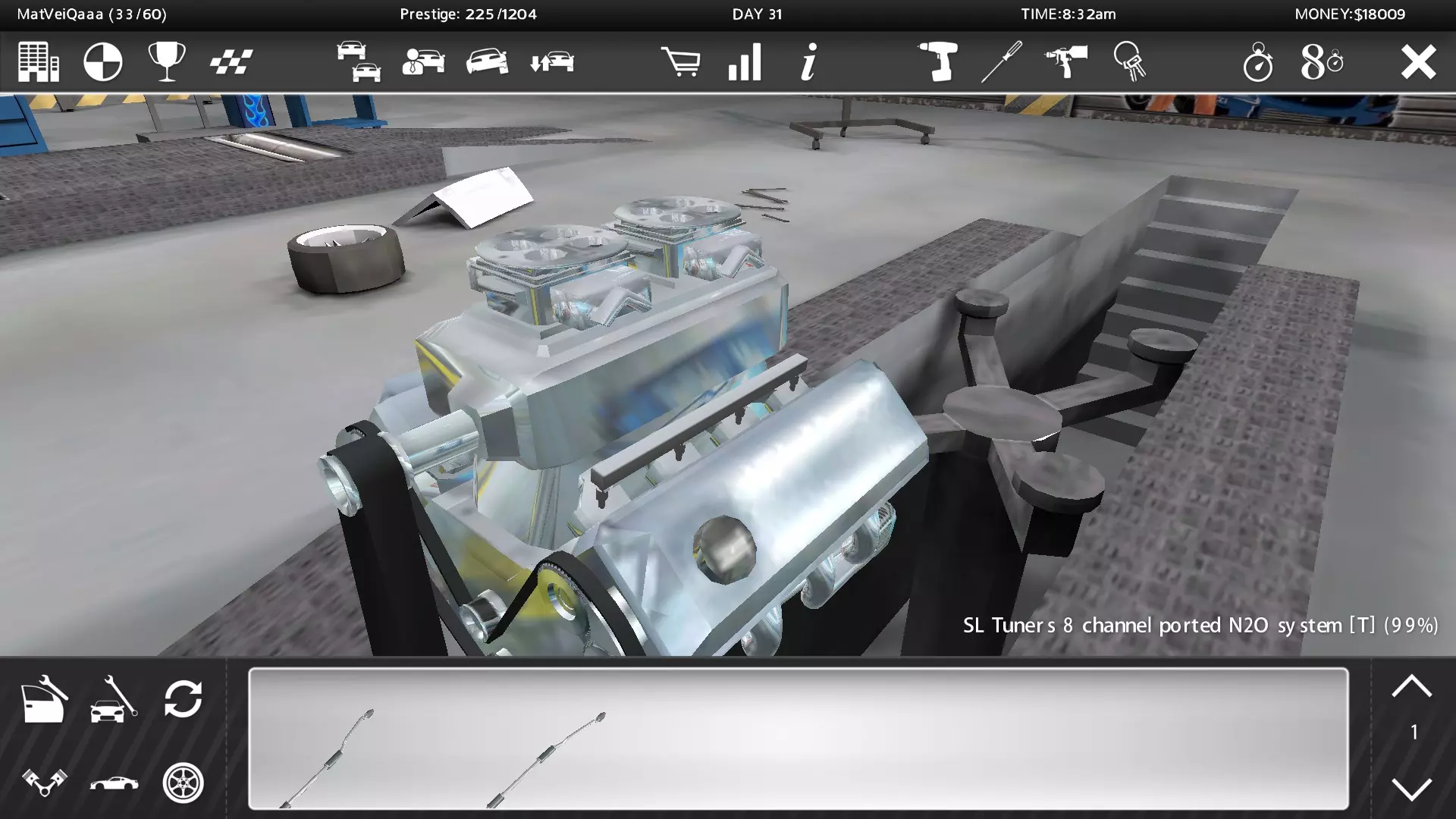Viewport: 1456px width, 819px height.
Task: Click the stopwatch timer icon
Action: click(1257, 61)
